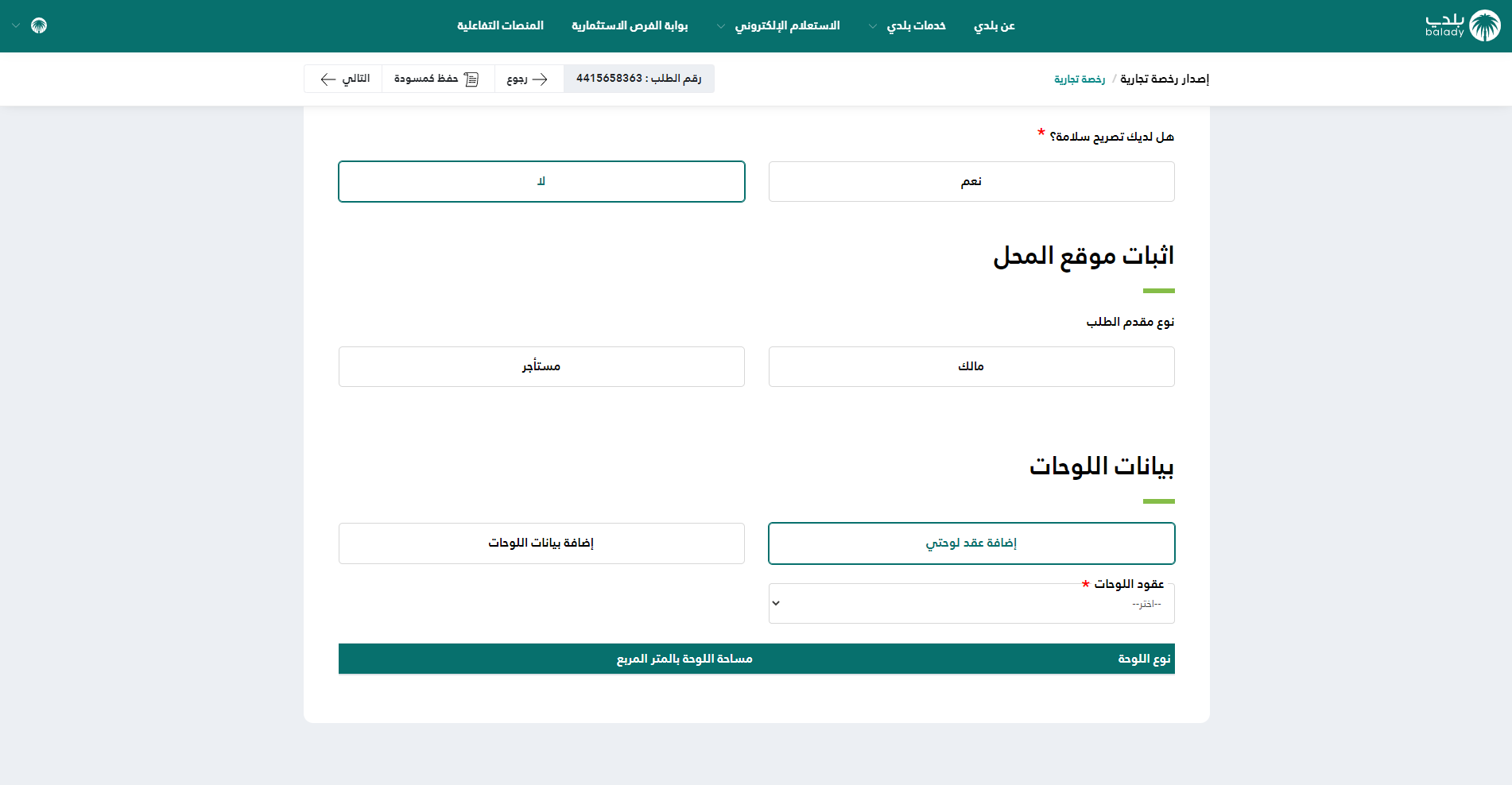Open the عقود اللوحات dropdown
The width and height of the screenshot is (1512, 785).
tap(971, 604)
